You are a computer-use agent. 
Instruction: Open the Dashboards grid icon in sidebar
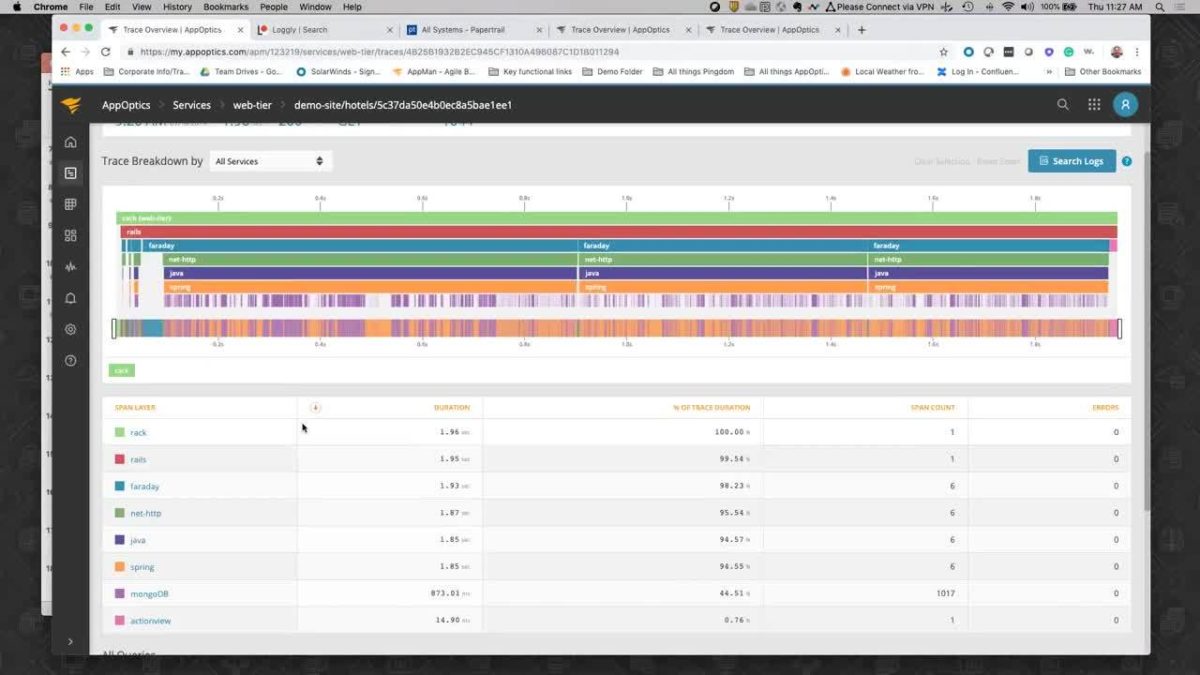tap(70, 204)
